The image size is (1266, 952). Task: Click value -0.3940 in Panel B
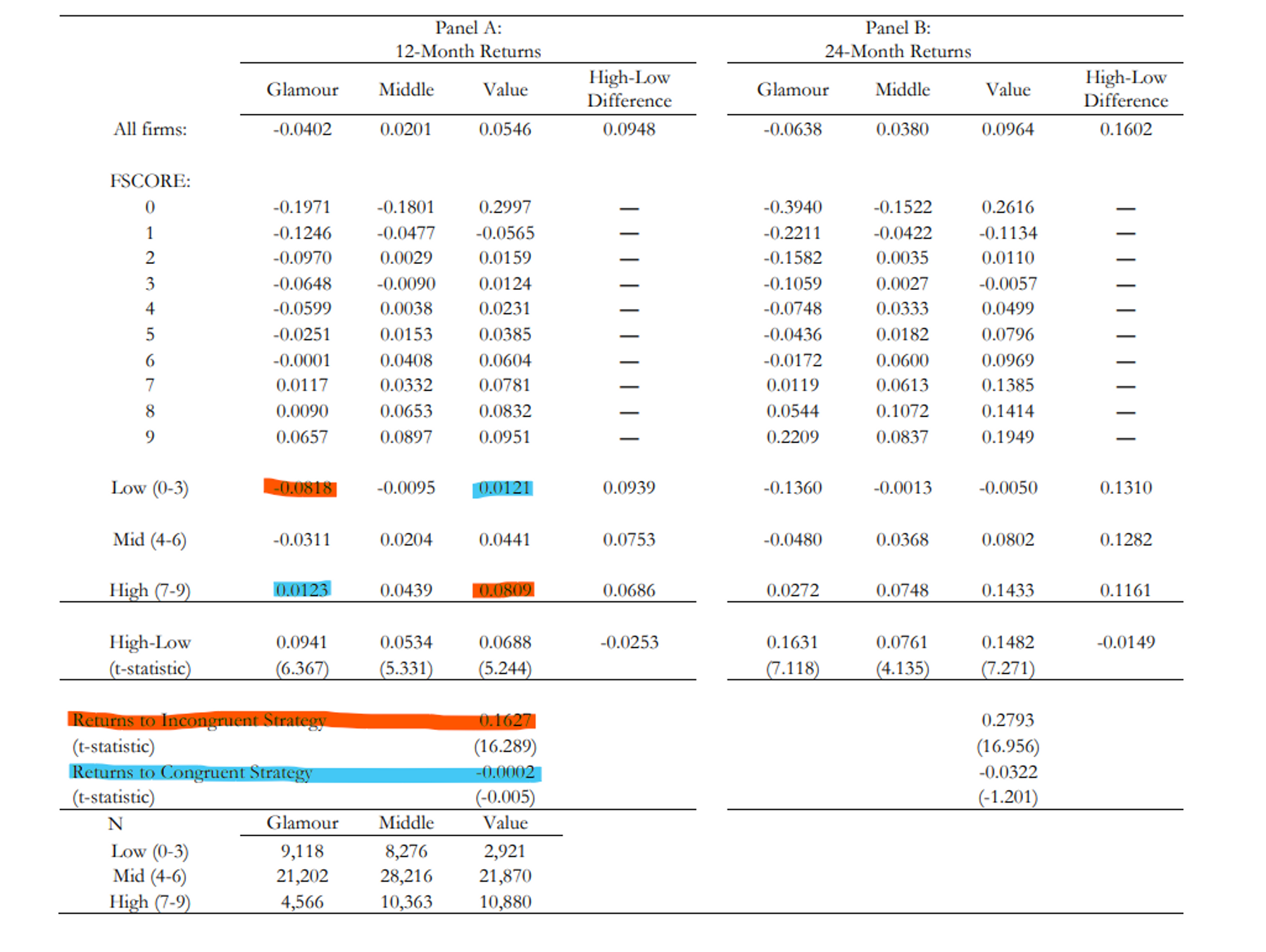[x=793, y=207]
